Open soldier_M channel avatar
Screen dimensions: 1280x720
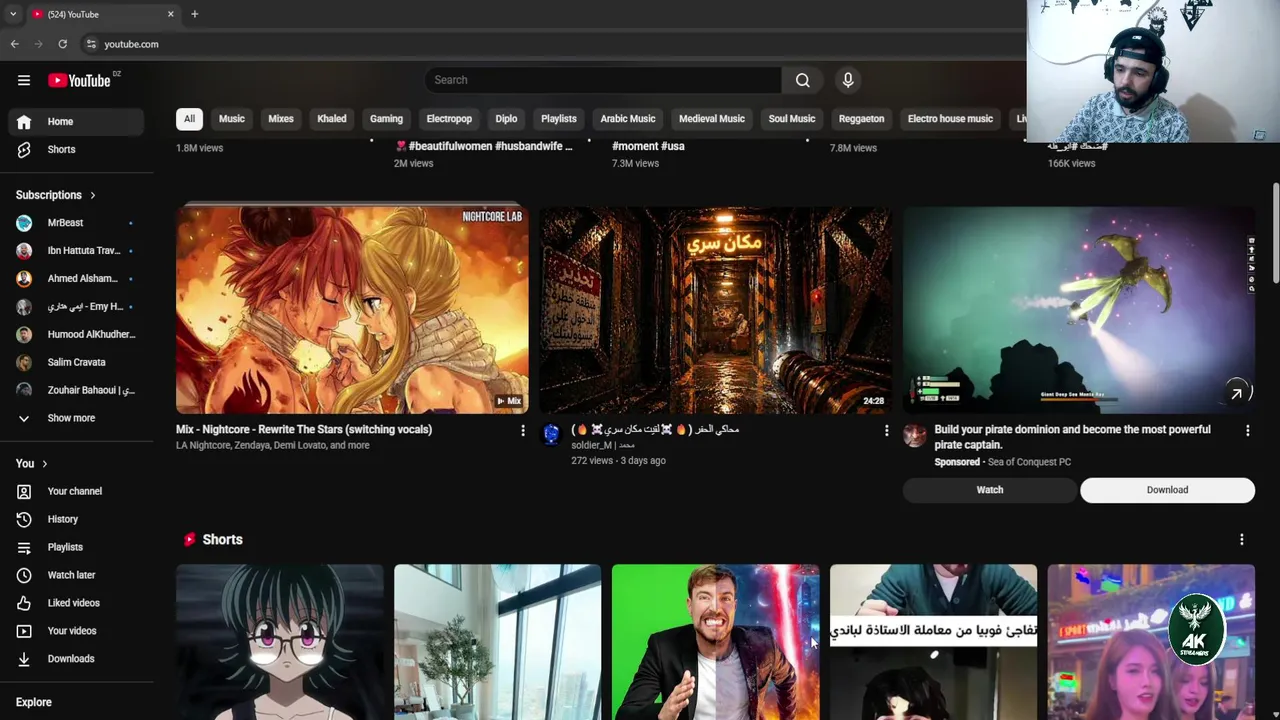552,434
